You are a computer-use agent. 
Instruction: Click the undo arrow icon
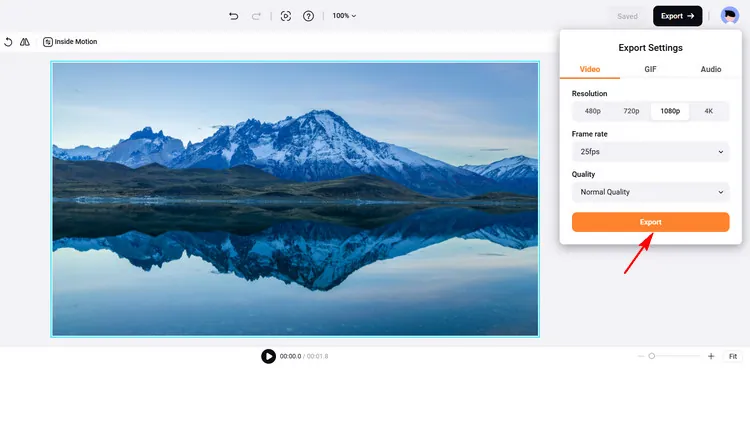click(233, 16)
